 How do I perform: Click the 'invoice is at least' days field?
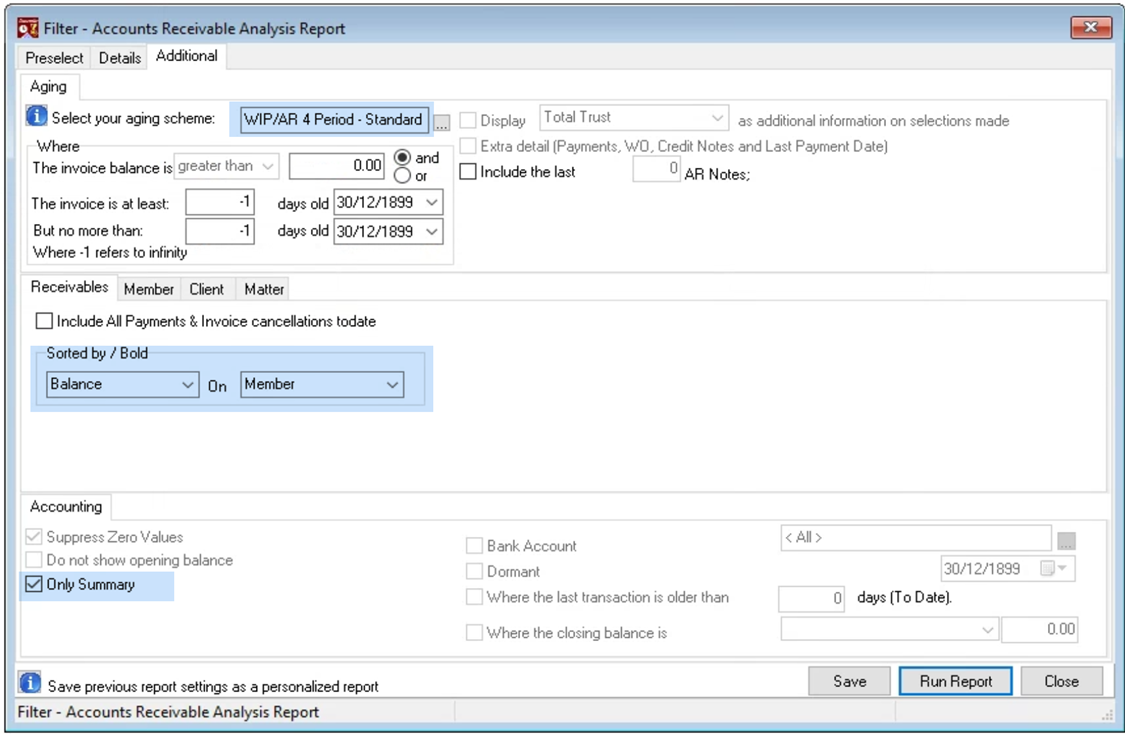coord(220,202)
